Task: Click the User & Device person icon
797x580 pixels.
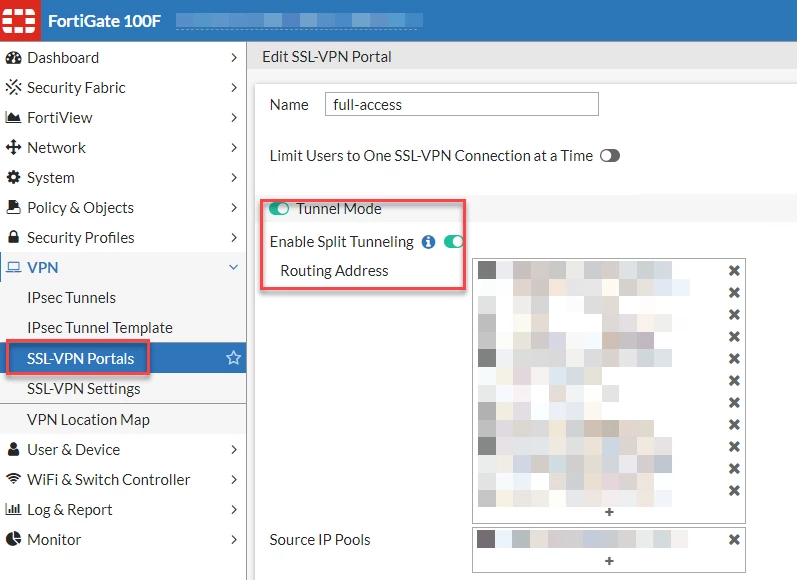Action: [14, 449]
